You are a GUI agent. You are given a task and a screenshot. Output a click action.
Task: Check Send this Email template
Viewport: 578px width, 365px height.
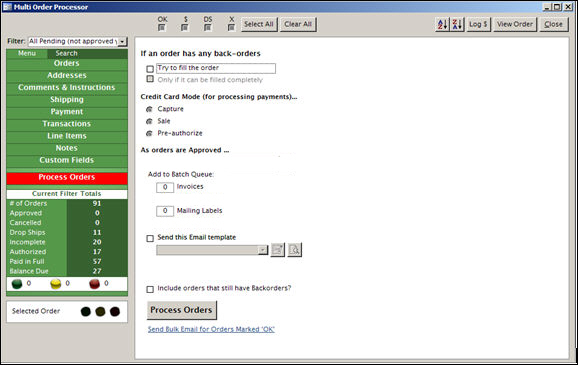150,238
